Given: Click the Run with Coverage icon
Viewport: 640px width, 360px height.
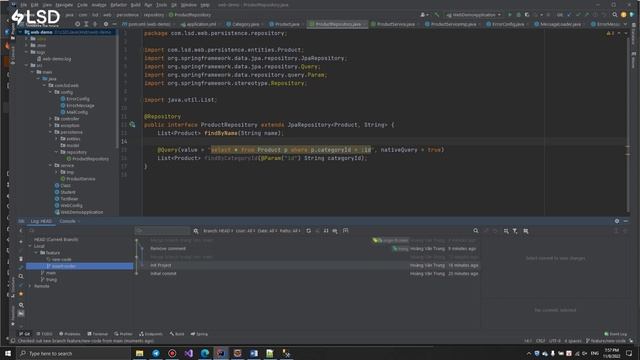Looking at the screenshot, I should coord(527,15).
